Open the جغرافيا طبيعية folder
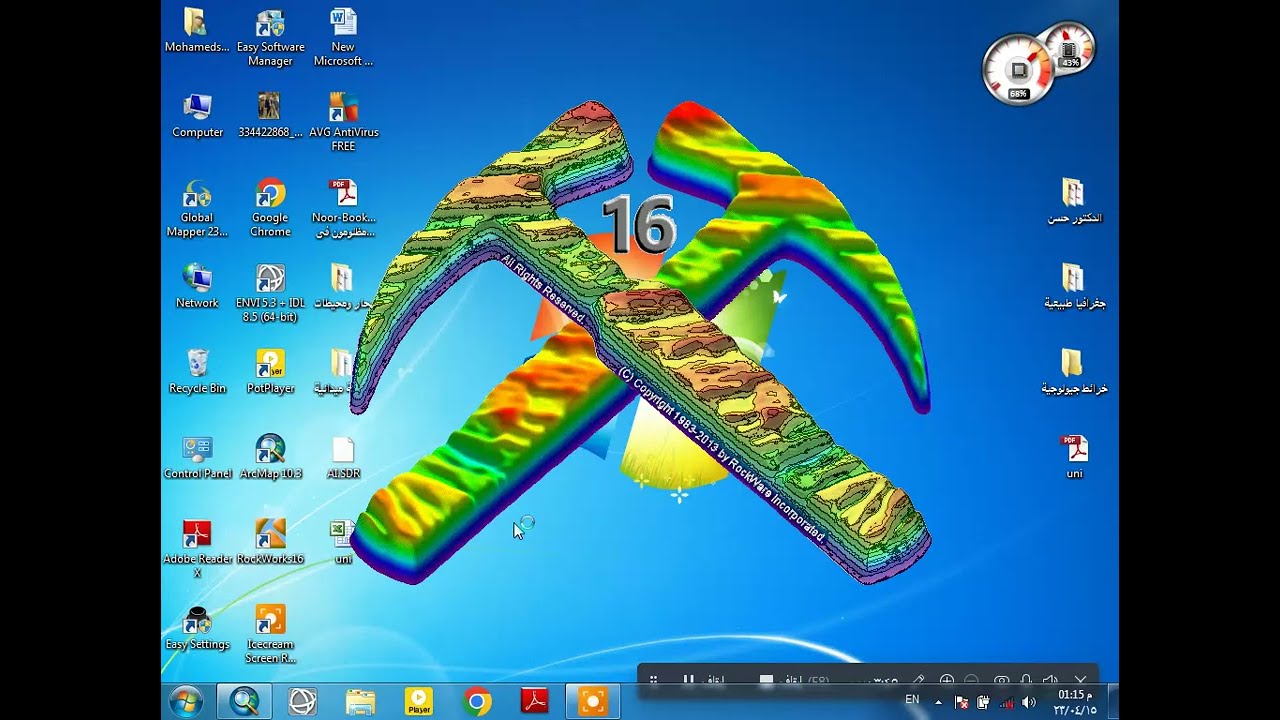Screen dimensions: 1280x720 [1074, 286]
